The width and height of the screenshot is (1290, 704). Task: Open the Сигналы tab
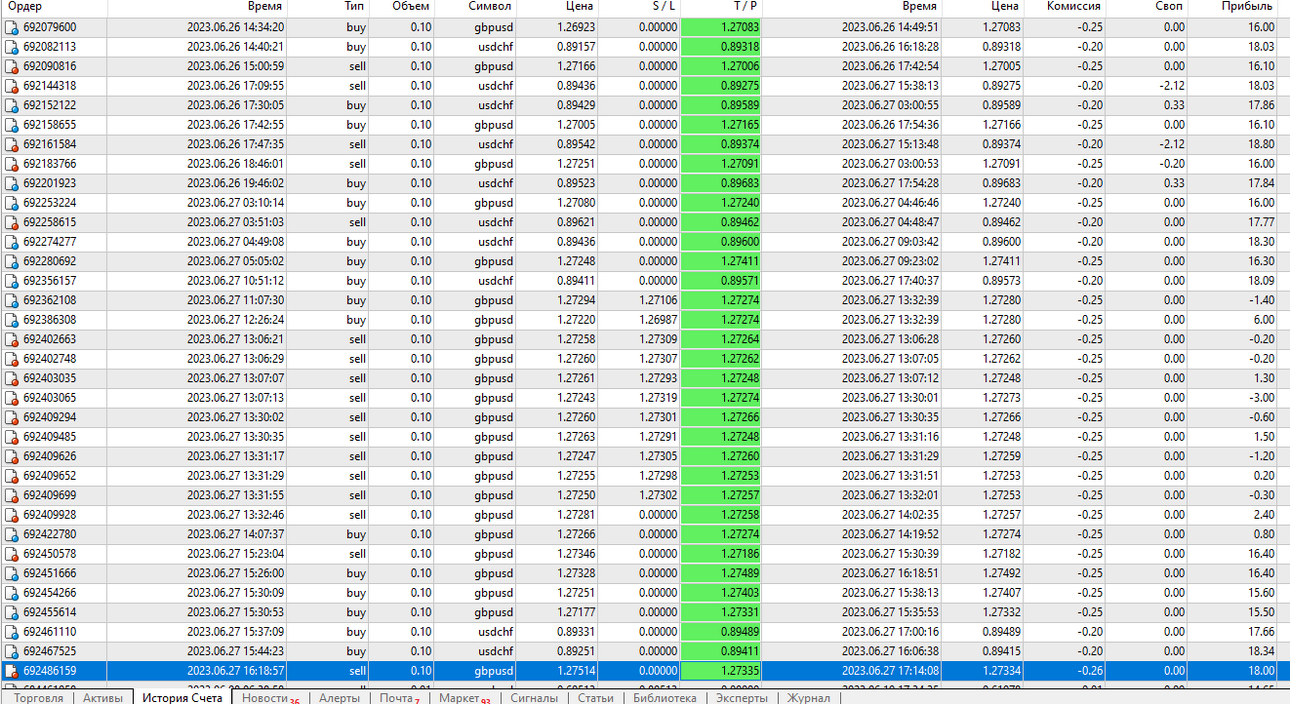(x=534, y=698)
